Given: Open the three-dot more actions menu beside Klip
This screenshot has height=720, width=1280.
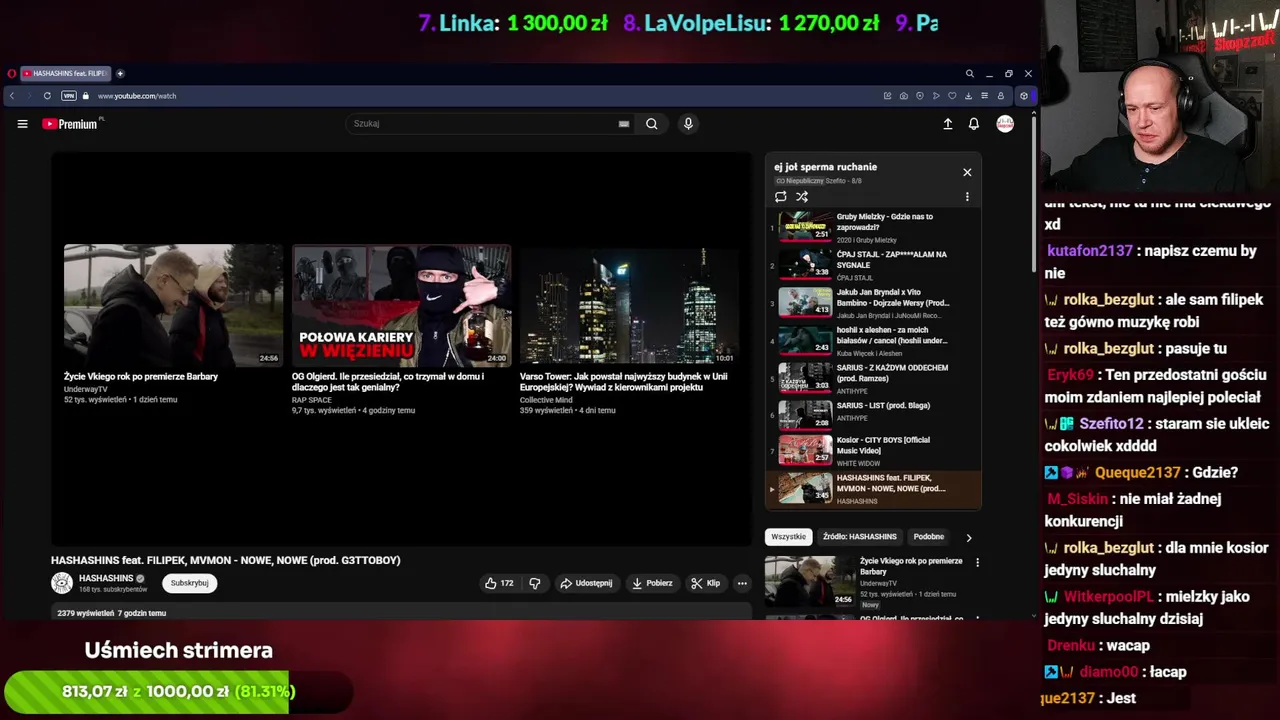Looking at the screenshot, I should coord(742,583).
